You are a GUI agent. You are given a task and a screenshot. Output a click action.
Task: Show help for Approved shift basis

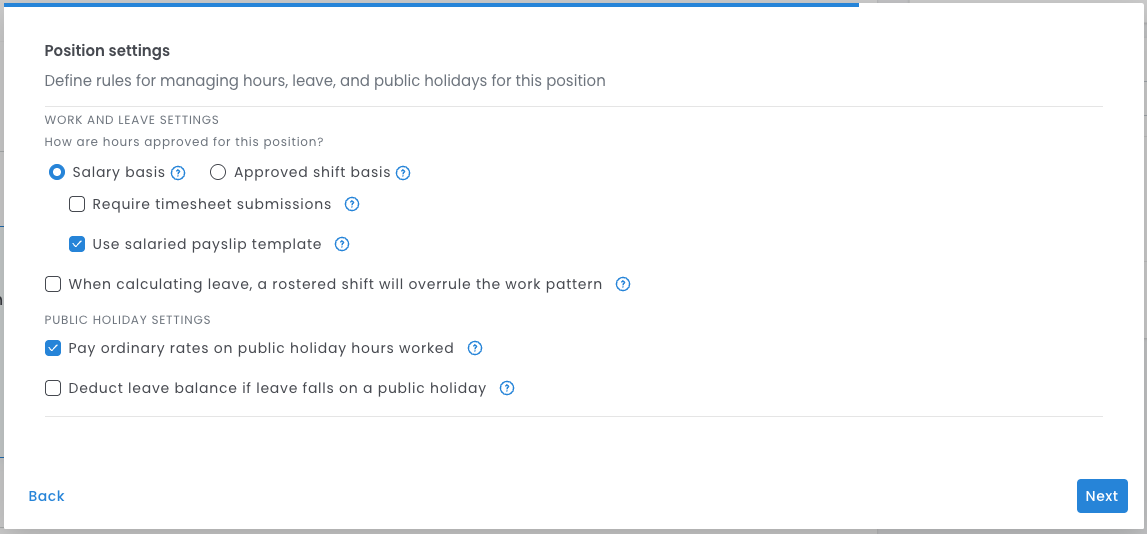click(x=403, y=173)
